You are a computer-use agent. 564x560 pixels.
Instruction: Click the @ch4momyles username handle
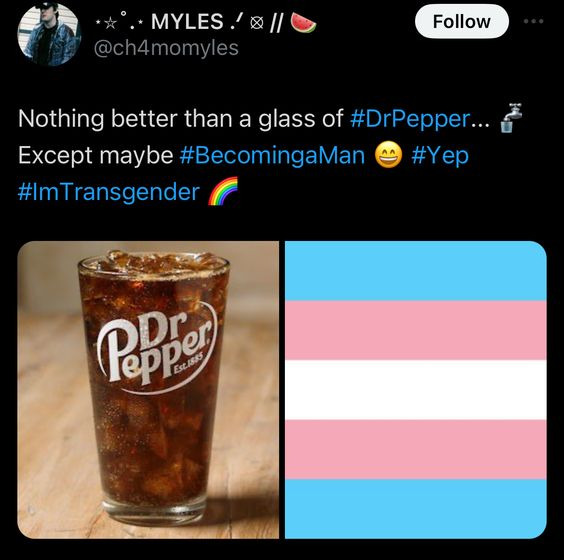(166, 48)
